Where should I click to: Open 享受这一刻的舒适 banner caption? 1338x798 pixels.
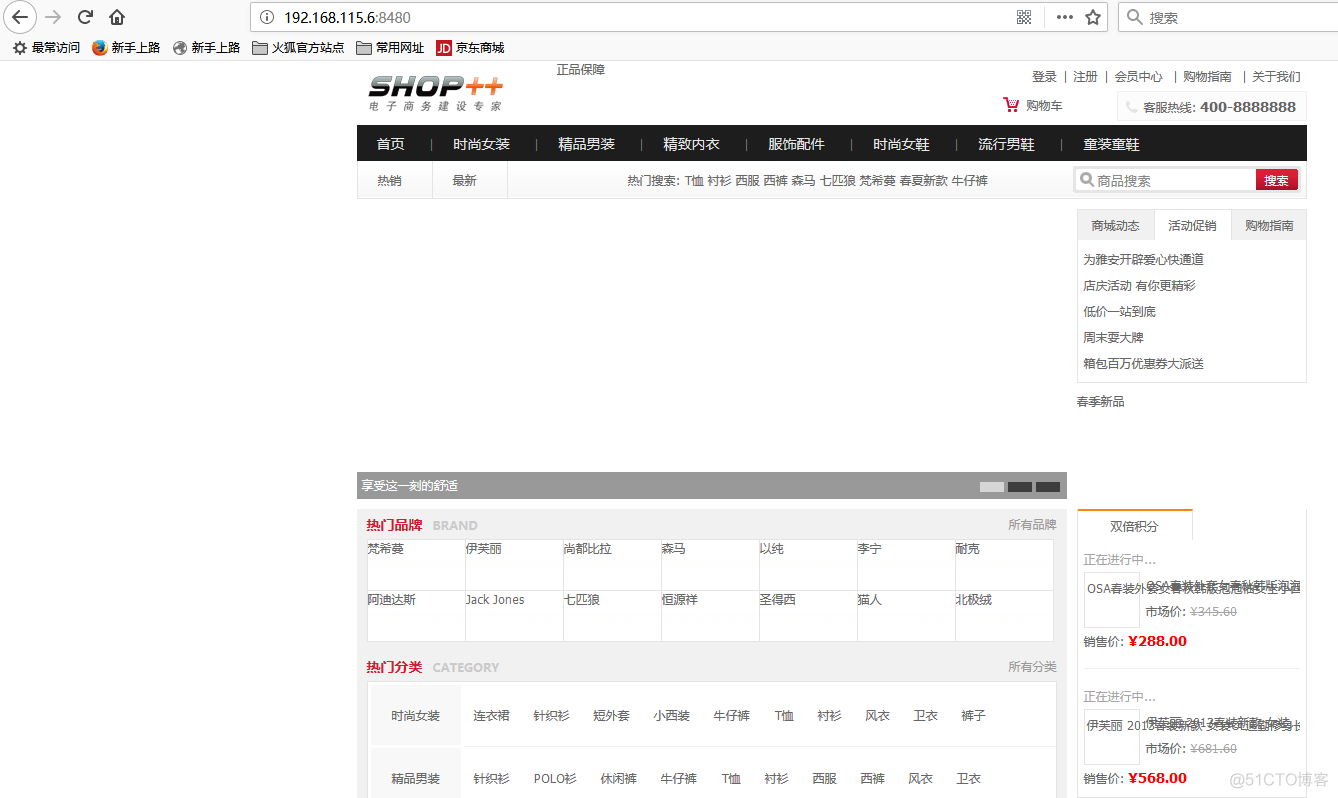[410, 486]
